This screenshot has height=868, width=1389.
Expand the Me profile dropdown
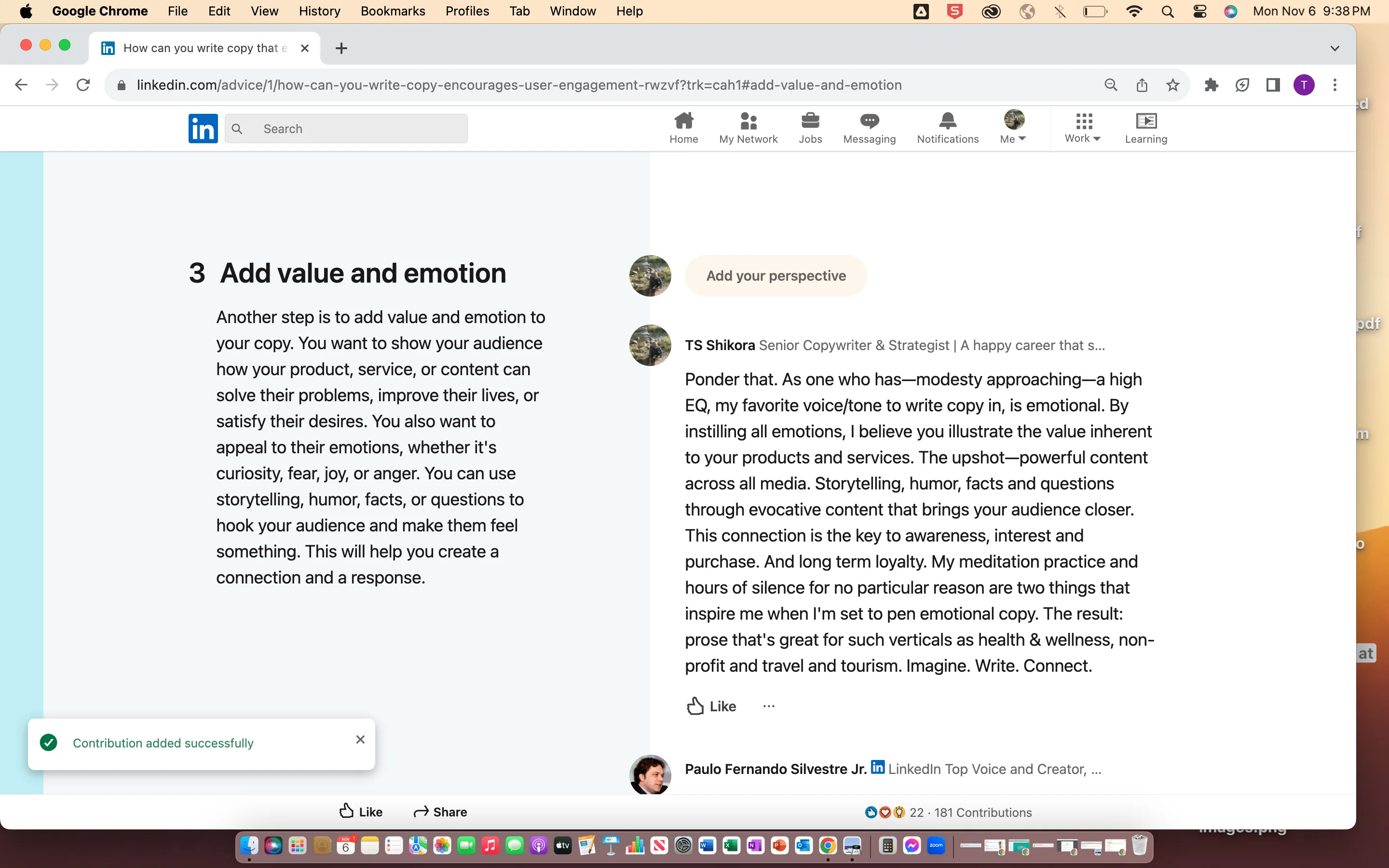coord(1013,128)
